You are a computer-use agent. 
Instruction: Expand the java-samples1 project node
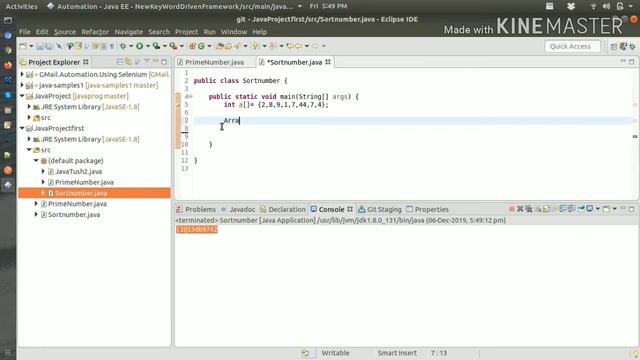22,85
